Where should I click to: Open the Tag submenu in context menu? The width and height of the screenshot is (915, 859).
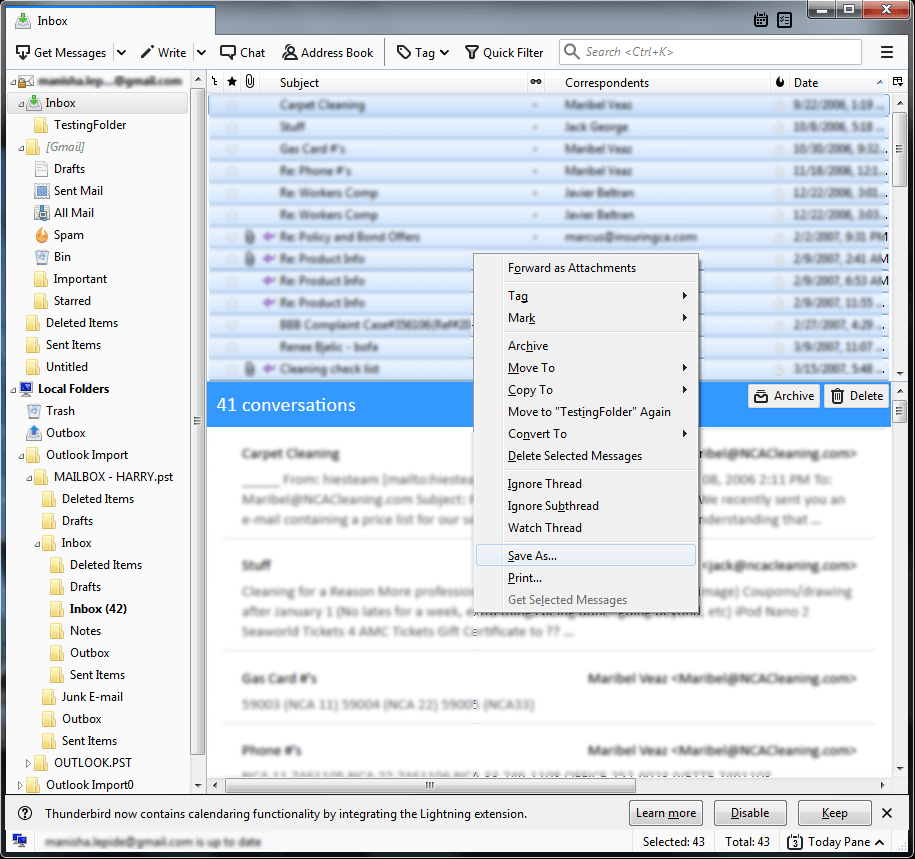click(x=586, y=296)
